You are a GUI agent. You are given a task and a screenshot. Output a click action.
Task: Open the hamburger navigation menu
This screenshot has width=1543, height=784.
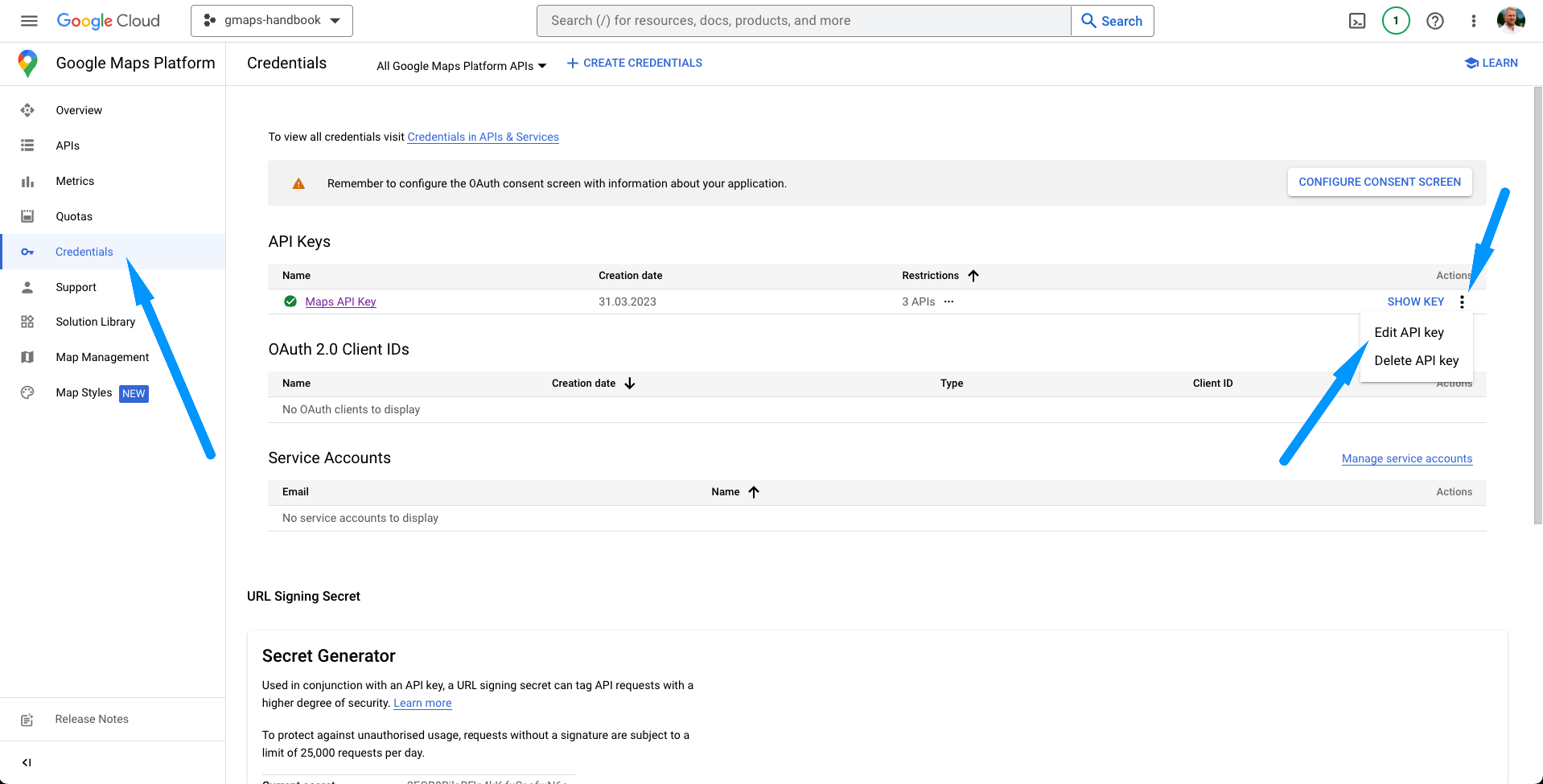[29, 21]
